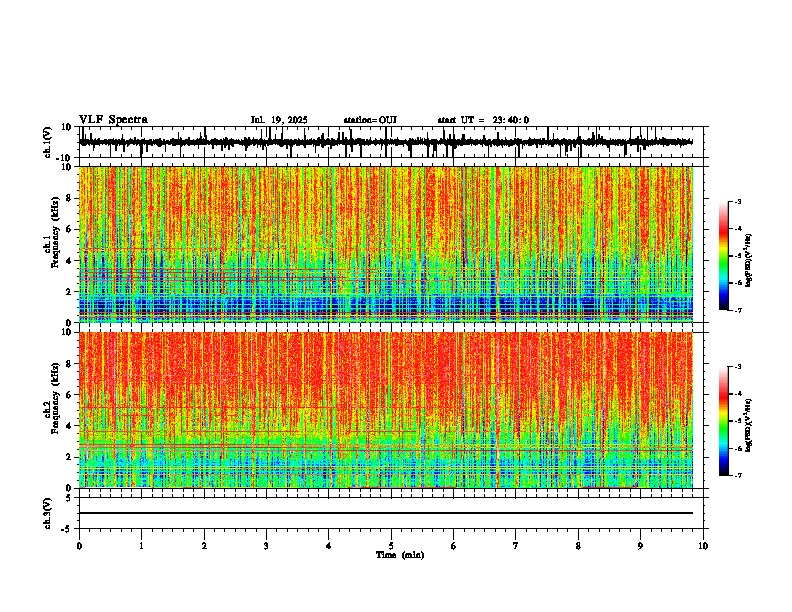Screen dimensions: 792x612
Task: Click the ch.1 colorbar log(PSD) label
Action: [x=749, y=261]
